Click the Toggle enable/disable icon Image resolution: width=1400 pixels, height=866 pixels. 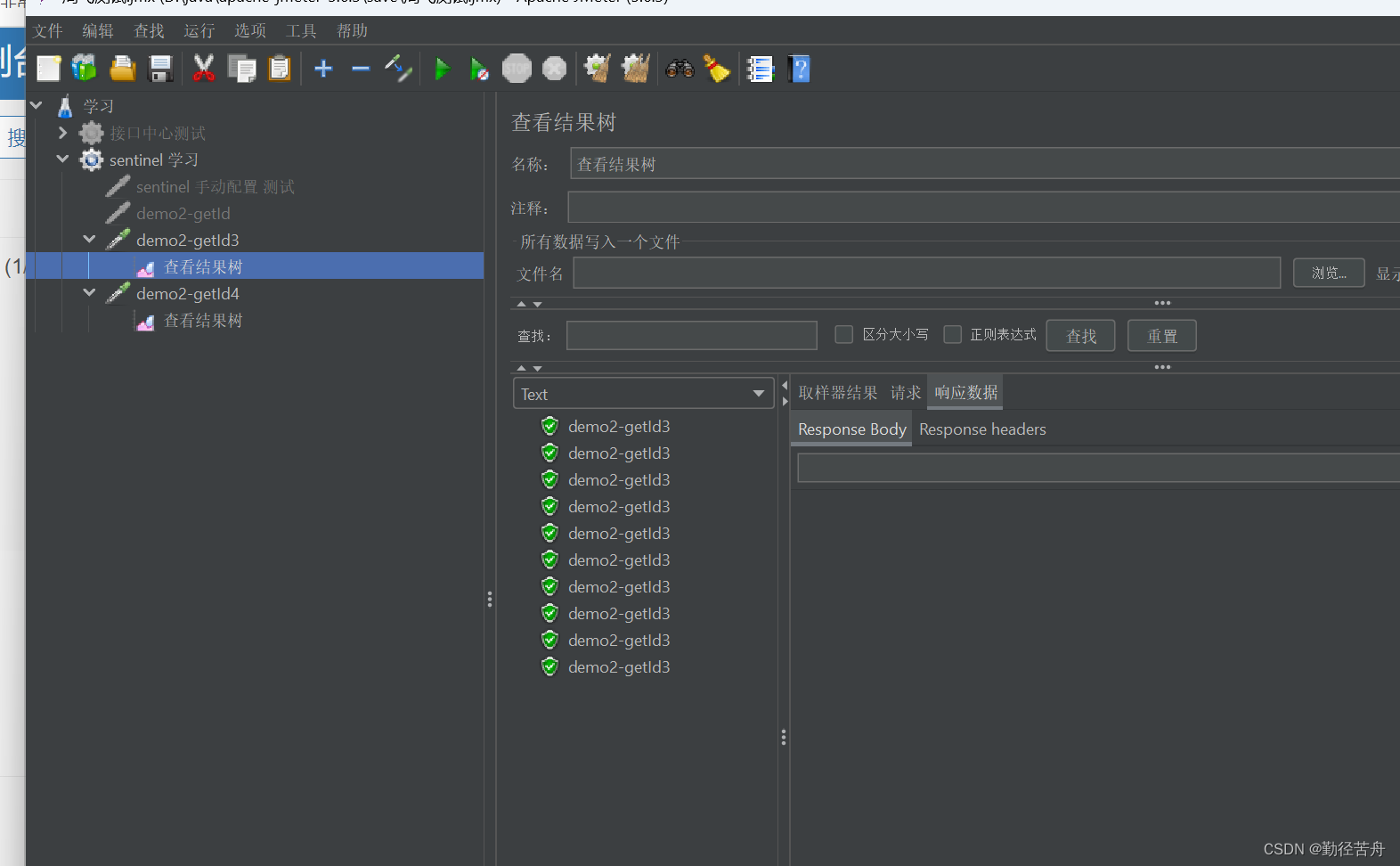[x=398, y=69]
